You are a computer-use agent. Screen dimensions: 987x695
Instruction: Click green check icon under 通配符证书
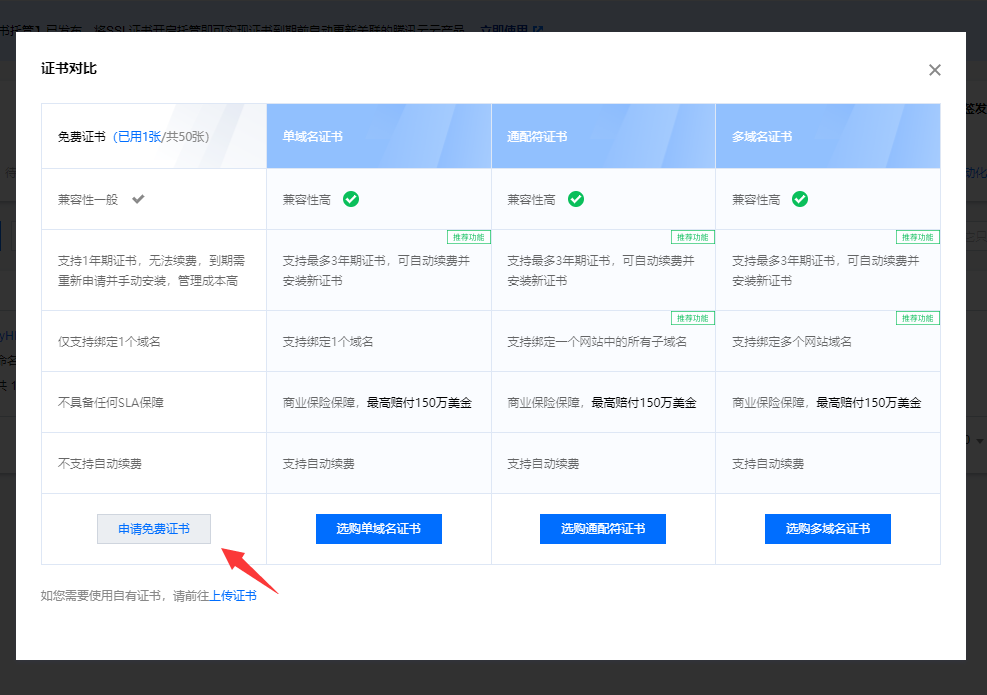[x=576, y=199]
